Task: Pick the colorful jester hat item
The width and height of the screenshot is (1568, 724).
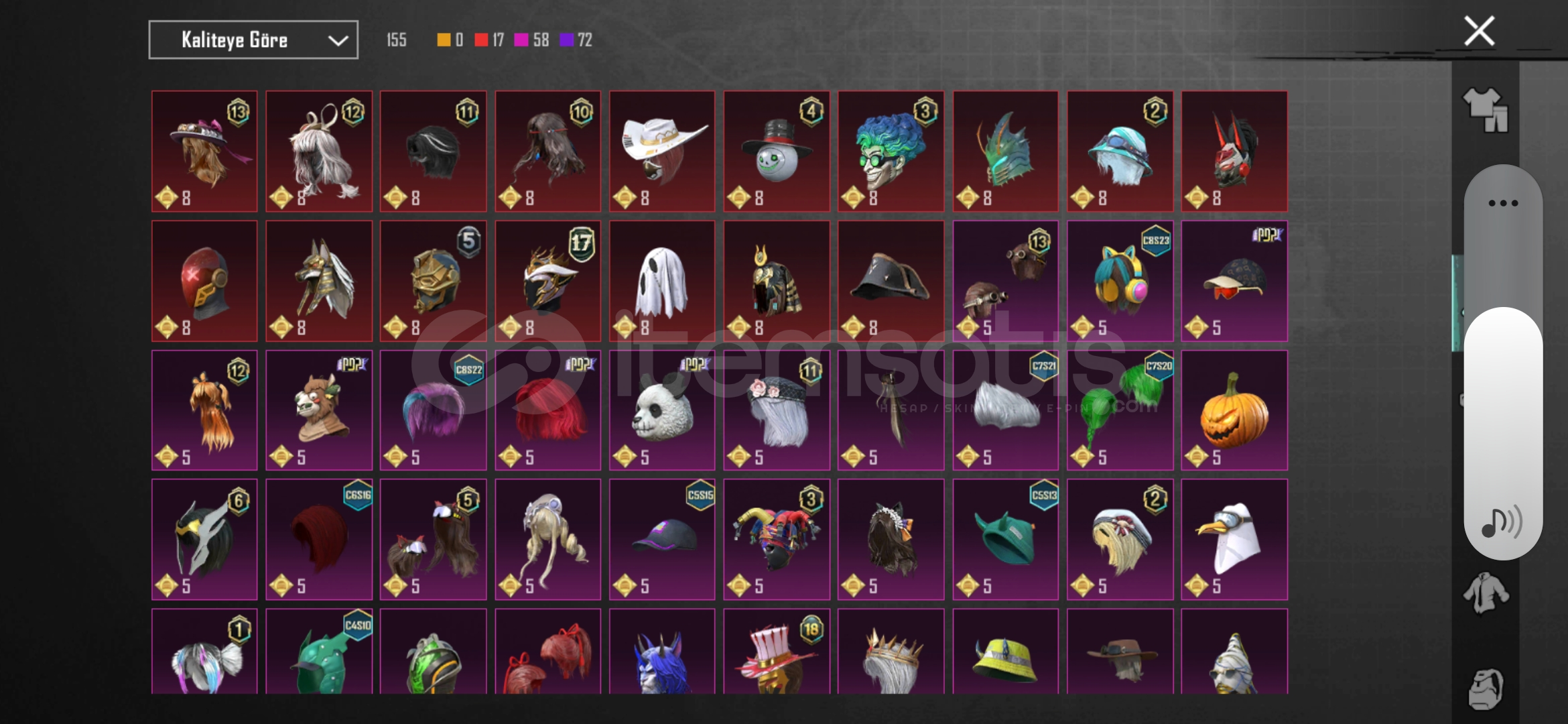Action: point(777,540)
